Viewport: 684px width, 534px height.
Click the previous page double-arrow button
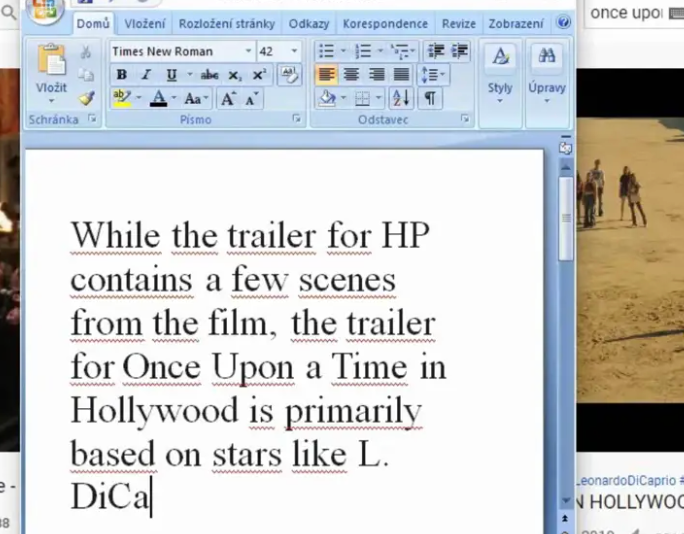565,518
